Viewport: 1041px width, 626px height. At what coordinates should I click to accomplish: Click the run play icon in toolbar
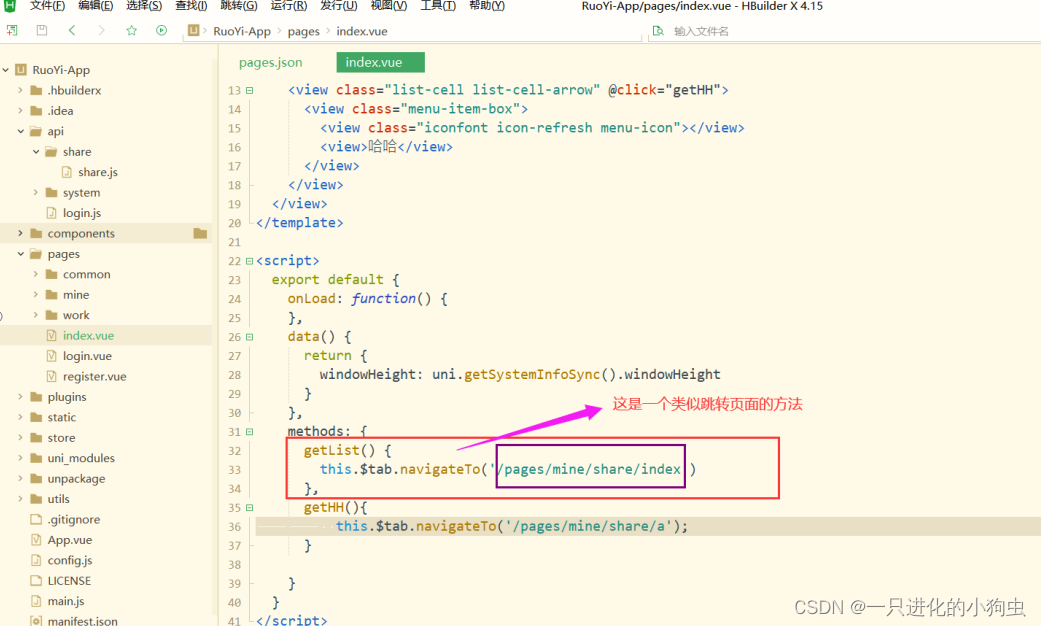click(161, 31)
